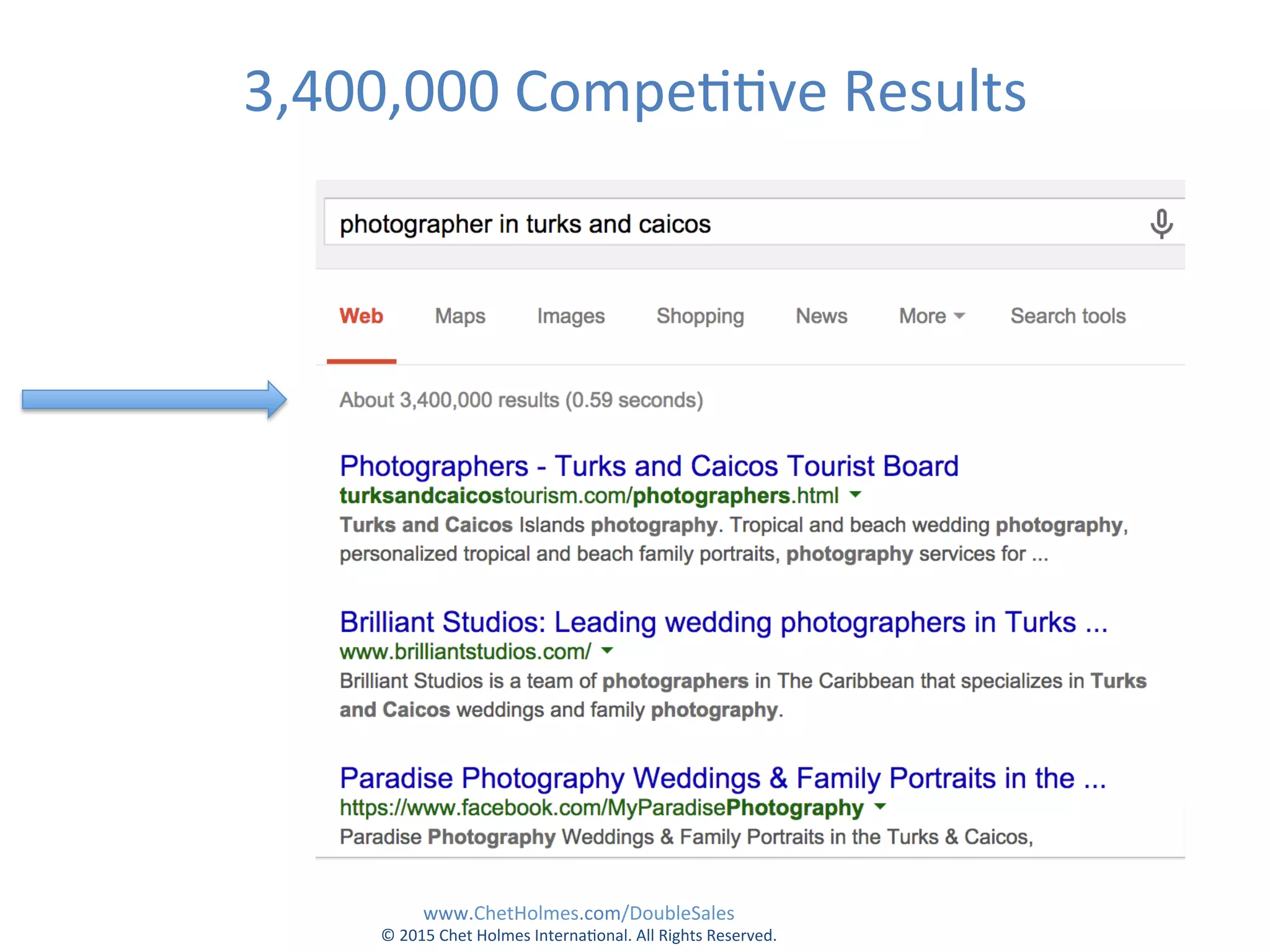Expand the More dropdown menu
1270x952 pixels.
pos(932,316)
